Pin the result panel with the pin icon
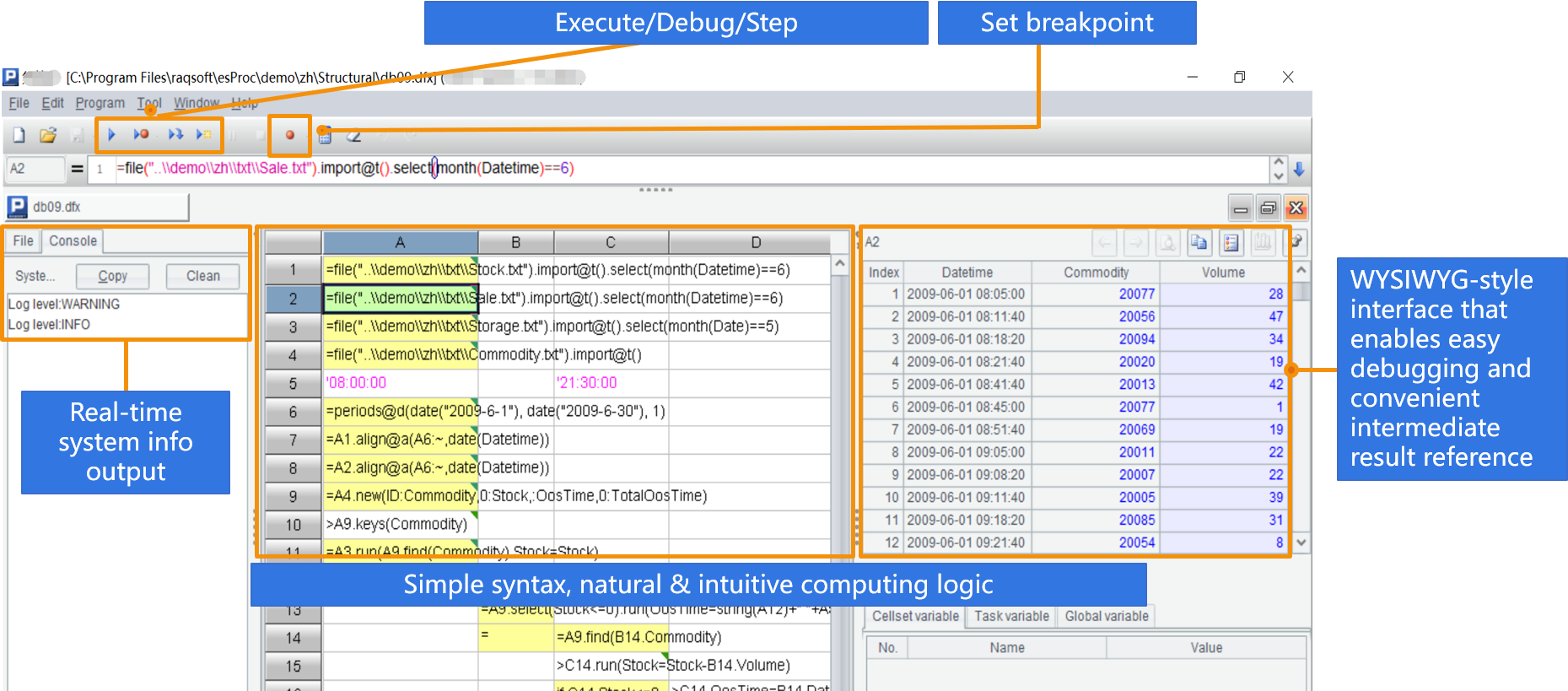 1296,242
